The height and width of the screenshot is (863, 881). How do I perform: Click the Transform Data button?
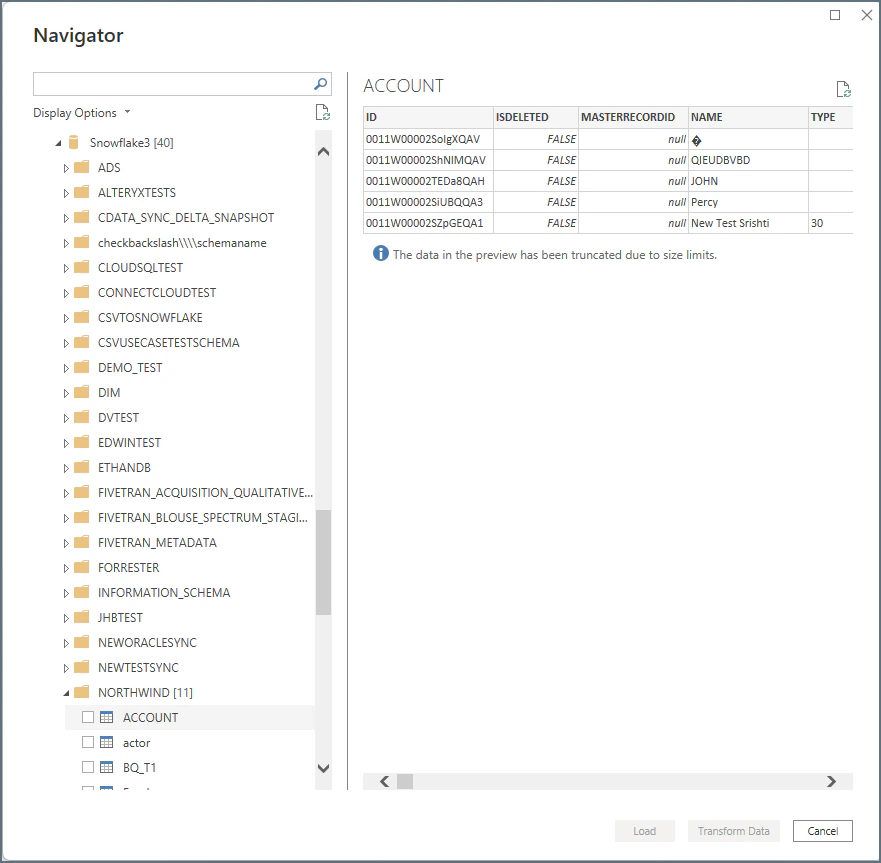tap(733, 830)
